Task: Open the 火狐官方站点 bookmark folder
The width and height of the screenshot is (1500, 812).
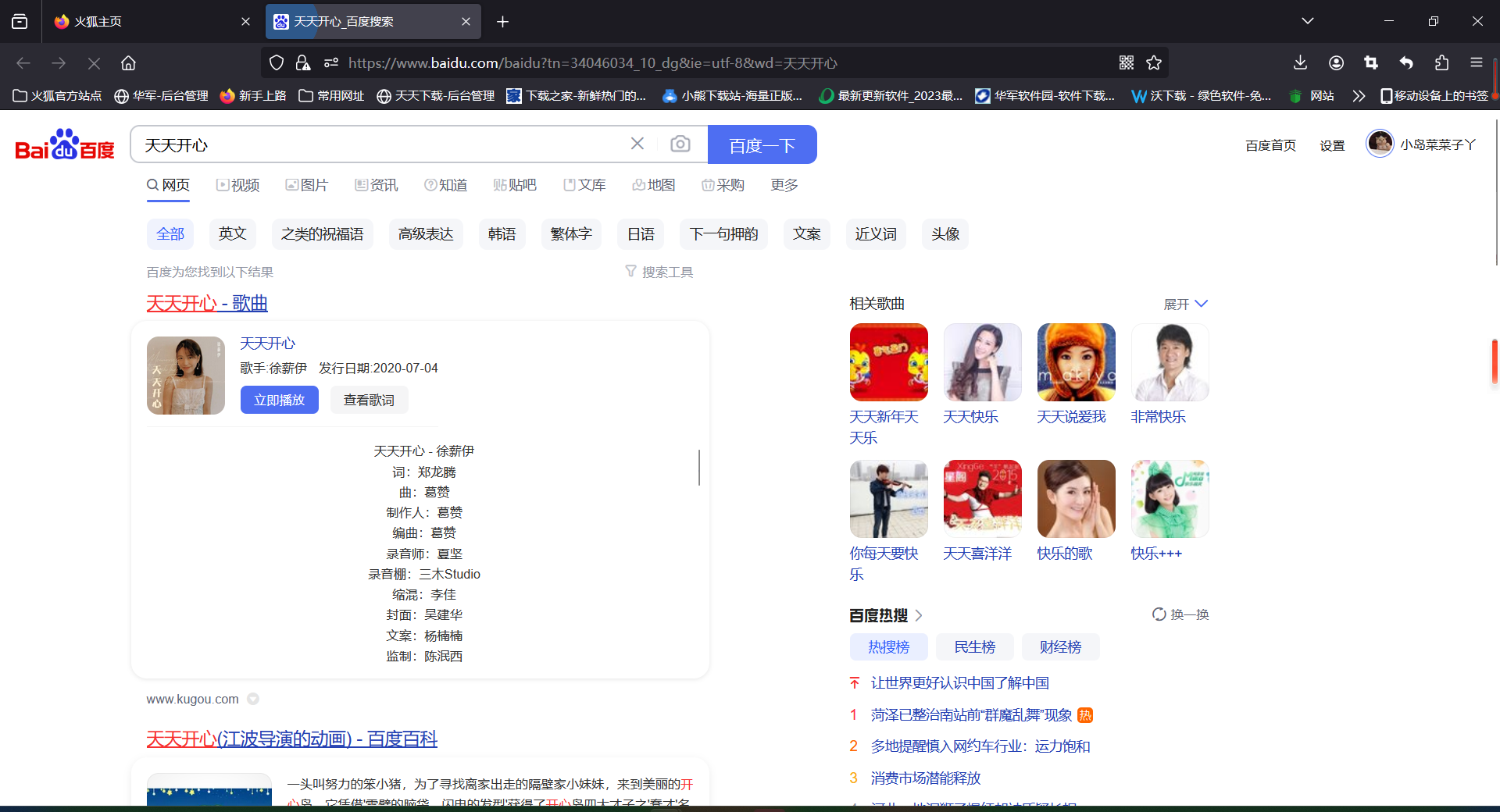Action: point(58,95)
